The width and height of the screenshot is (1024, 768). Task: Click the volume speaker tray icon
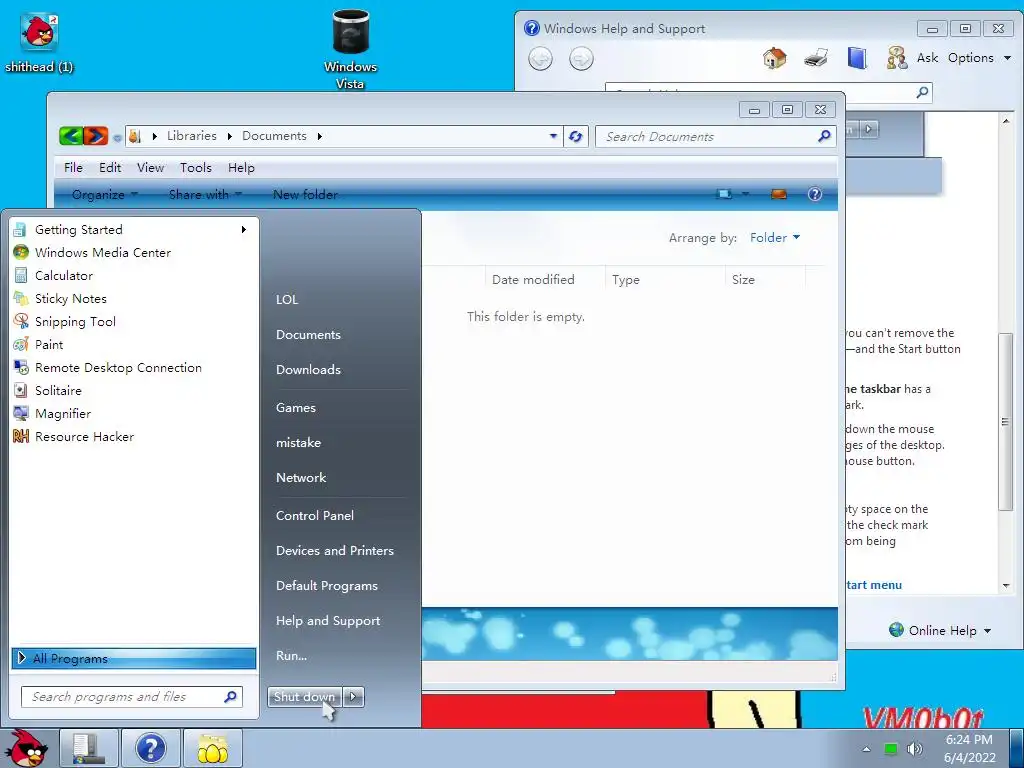click(x=915, y=749)
